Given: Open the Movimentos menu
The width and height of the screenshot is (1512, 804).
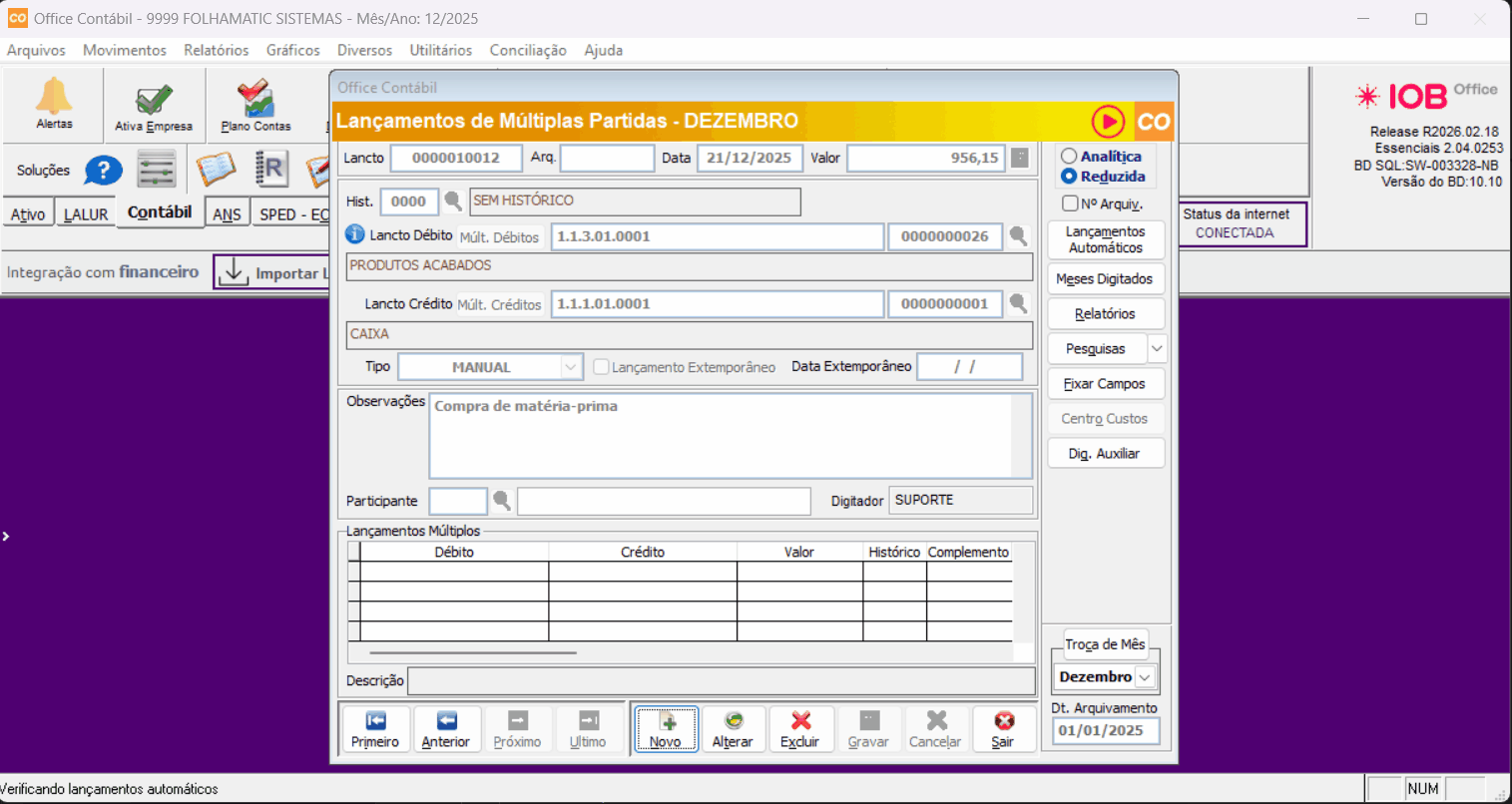Looking at the screenshot, I should (x=125, y=50).
